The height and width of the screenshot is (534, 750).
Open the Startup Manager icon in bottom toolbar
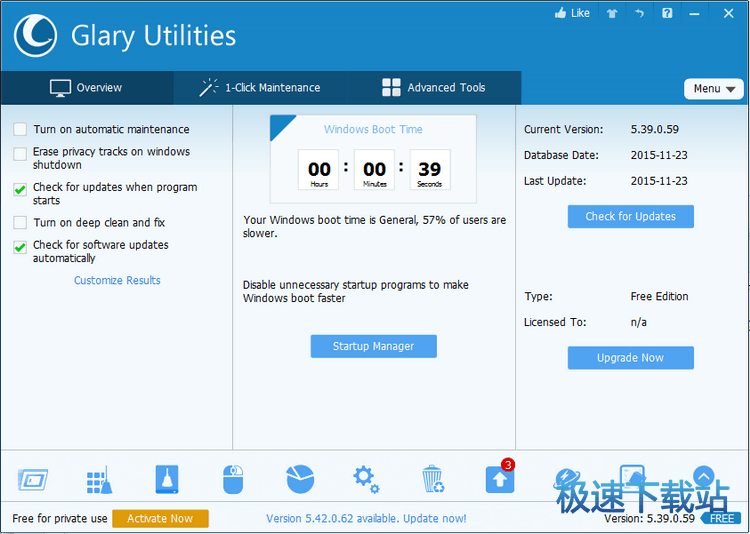tap(33, 479)
